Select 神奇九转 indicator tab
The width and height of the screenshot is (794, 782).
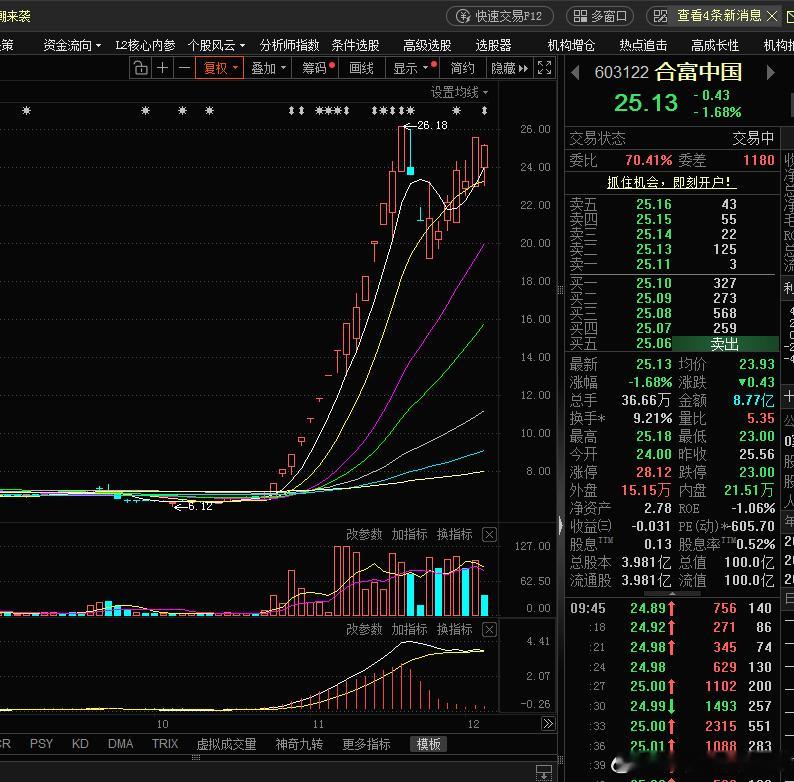click(299, 744)
